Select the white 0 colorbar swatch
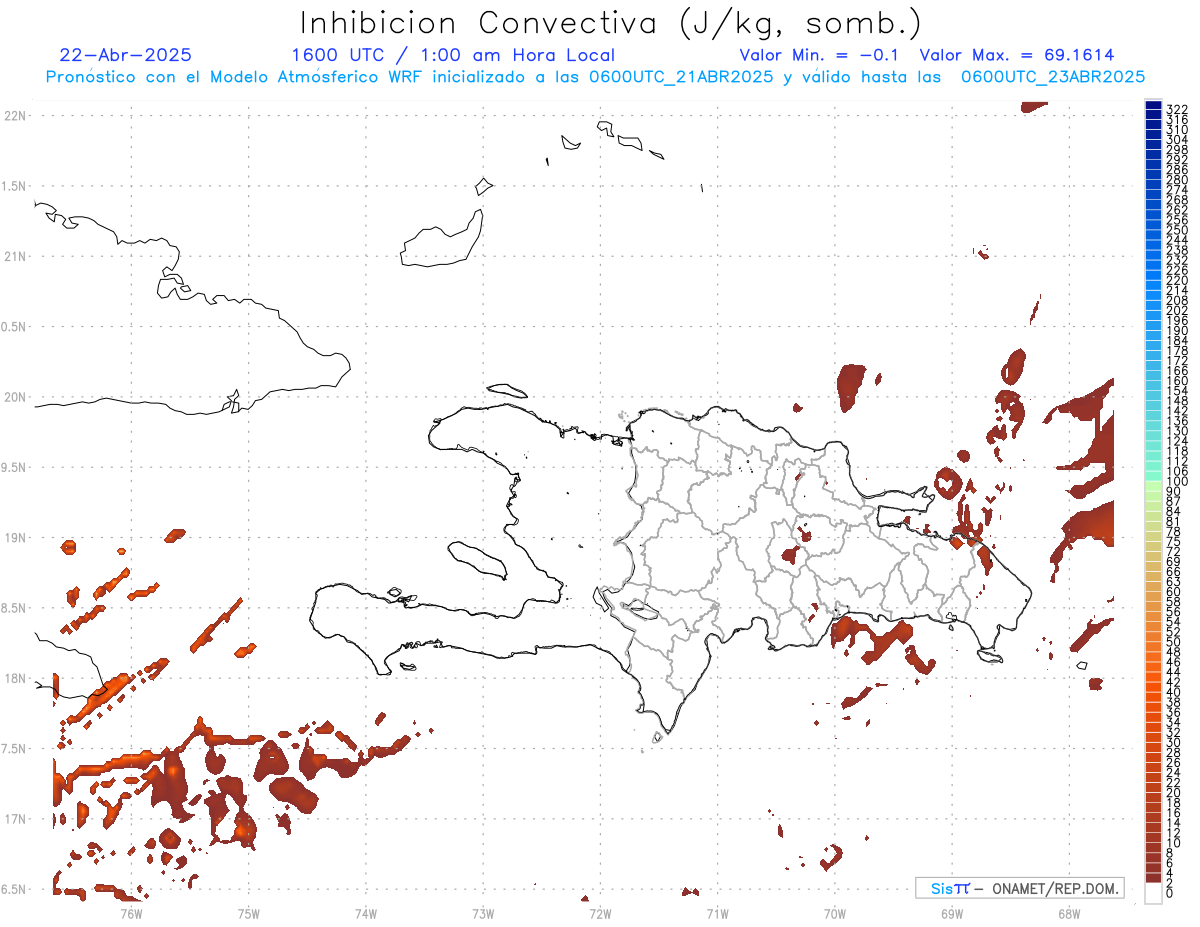 pos(1154,892)
